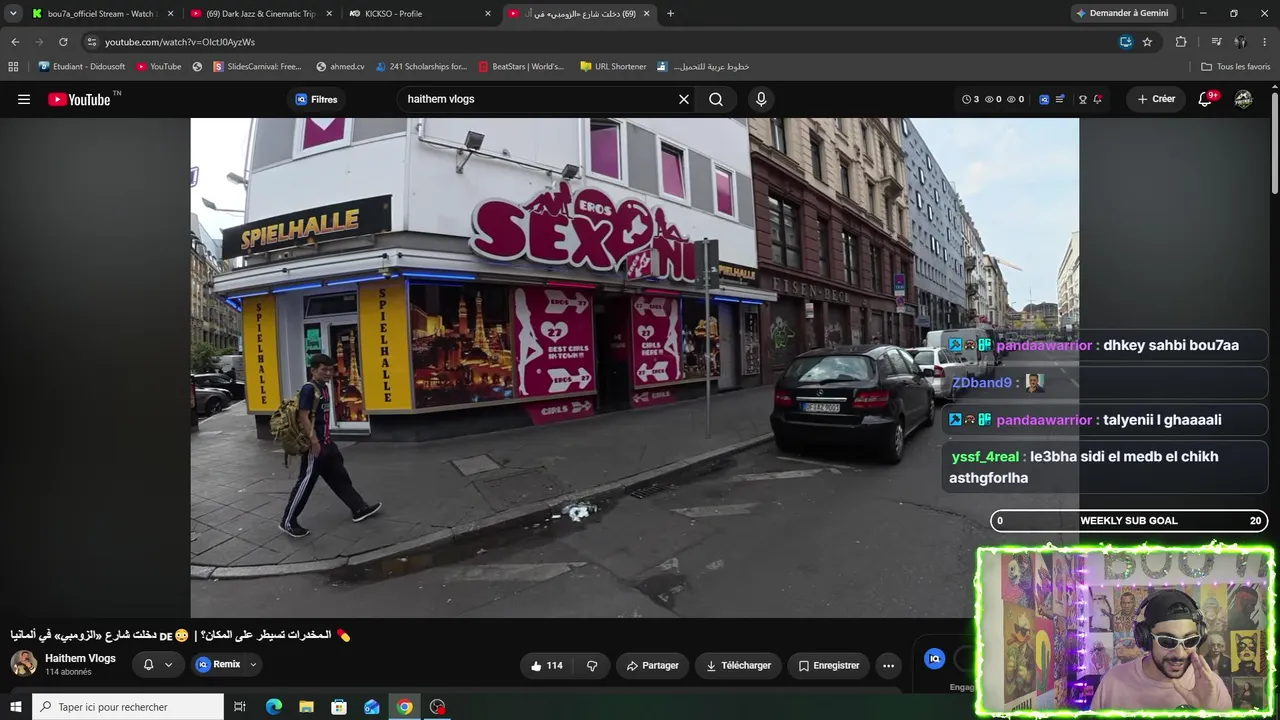Screen dimensions: 1280x720
Task: Open a new browser tab
Action: point(670,14)
